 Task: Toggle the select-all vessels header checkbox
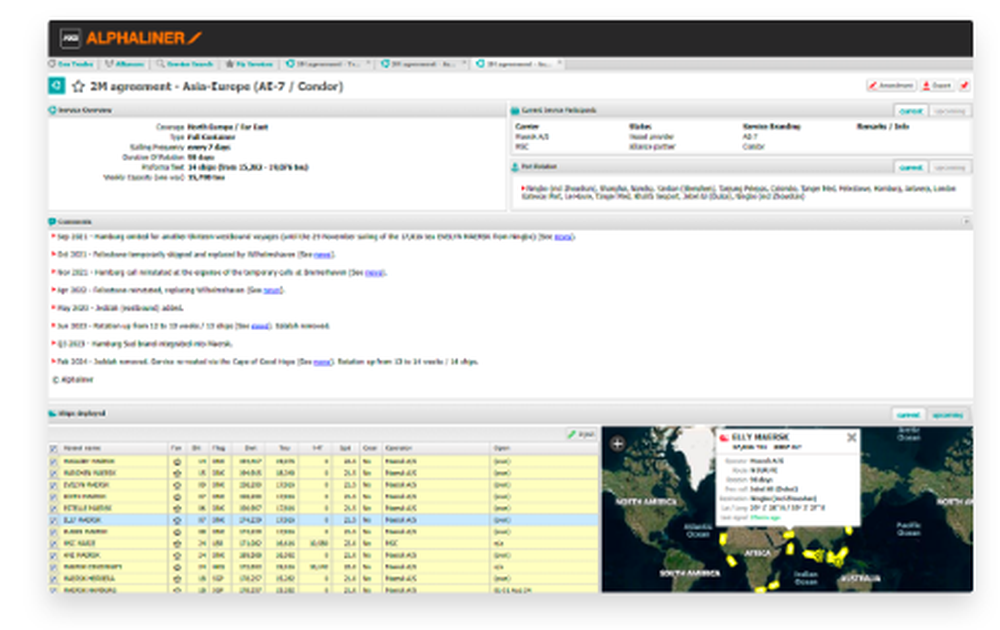pos(54,449)
